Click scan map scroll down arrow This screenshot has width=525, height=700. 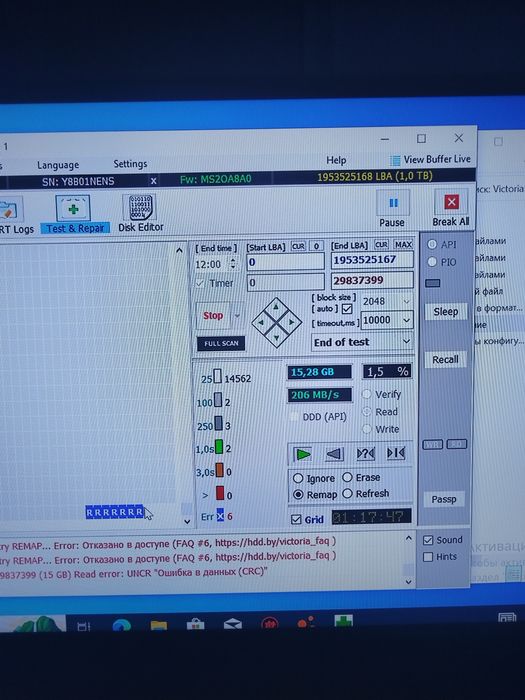point(187,521)
